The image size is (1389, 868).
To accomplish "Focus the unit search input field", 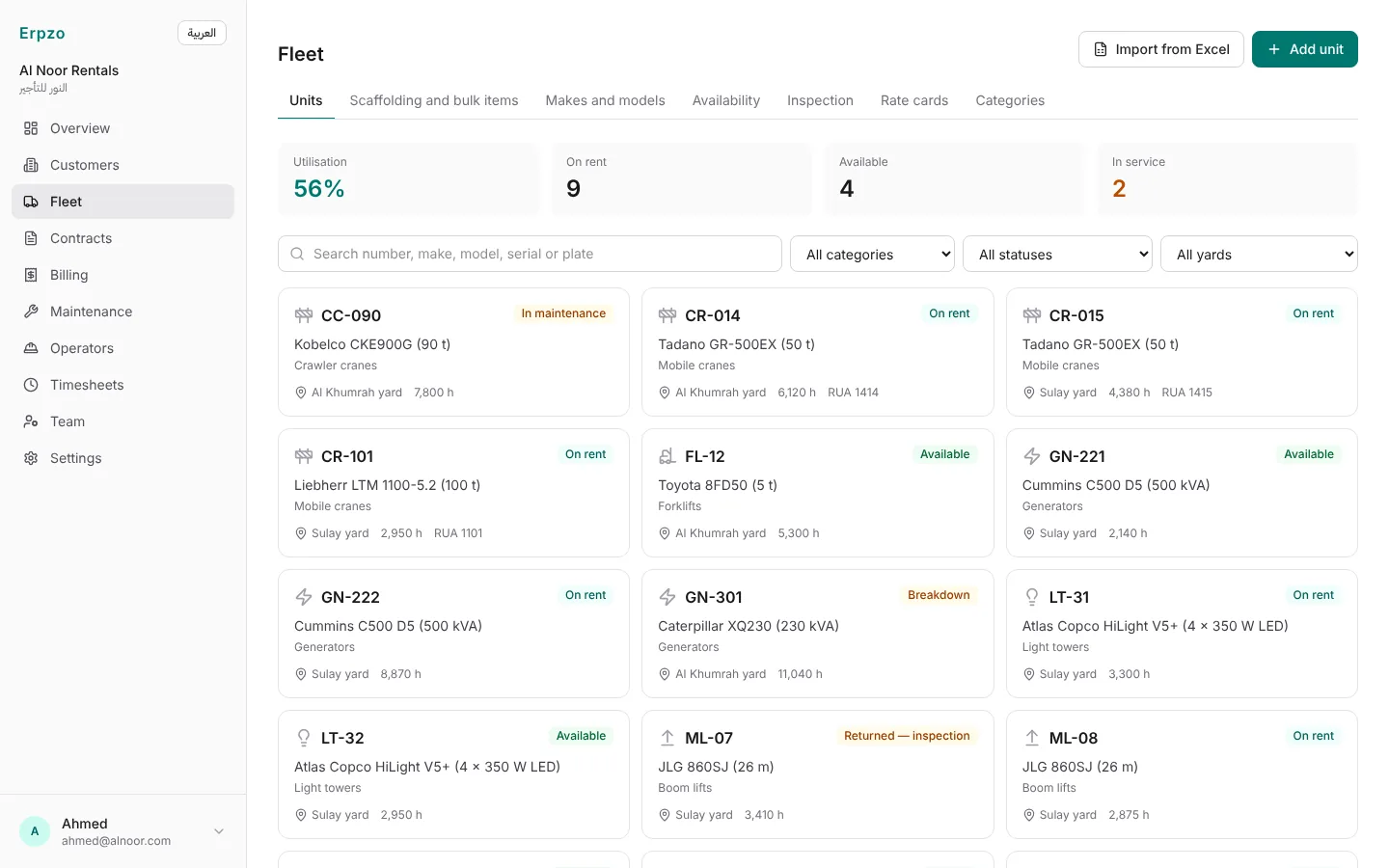I will click(530, 254).
